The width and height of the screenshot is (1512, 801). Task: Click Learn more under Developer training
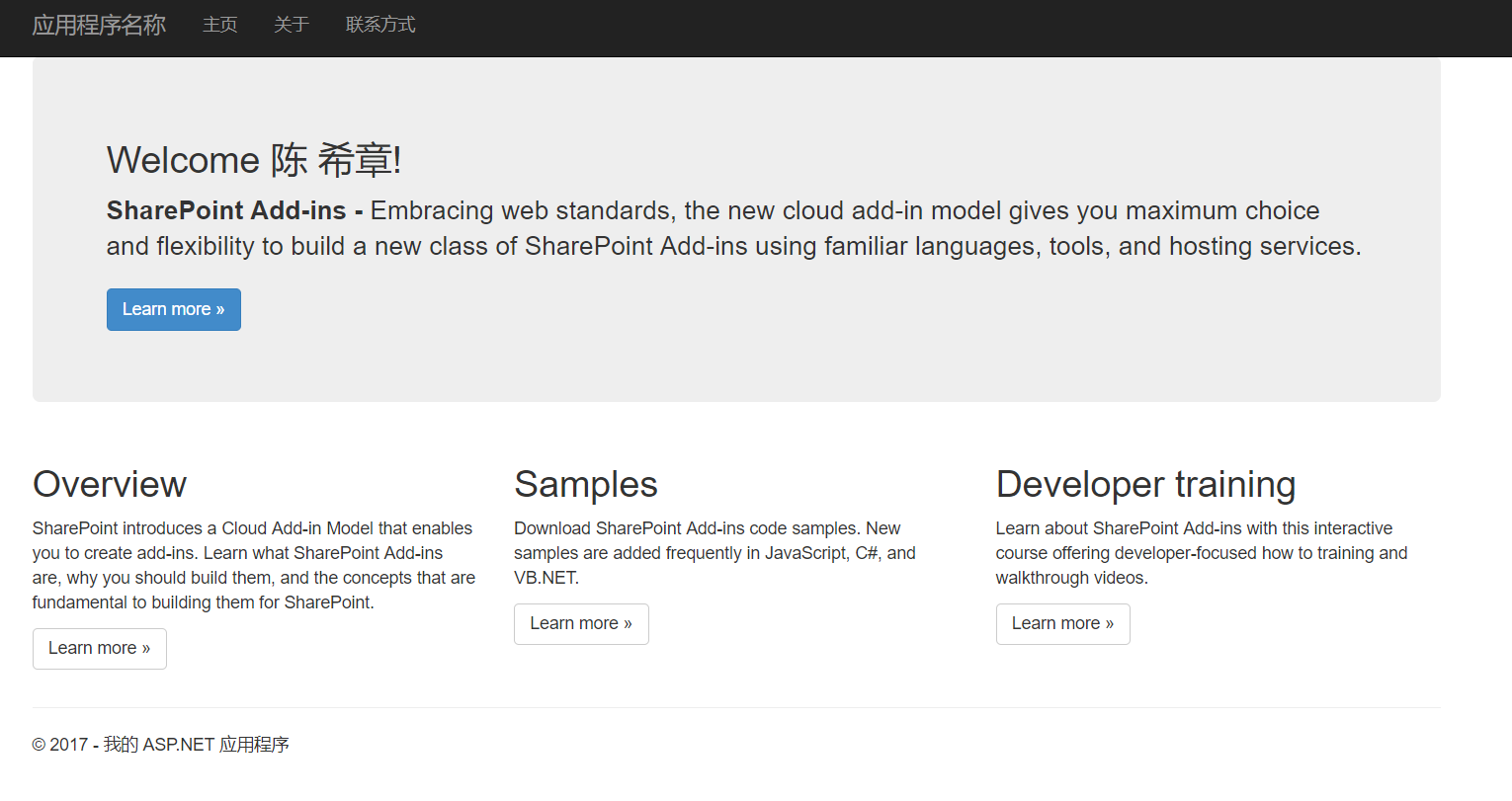pos(1062,623)
